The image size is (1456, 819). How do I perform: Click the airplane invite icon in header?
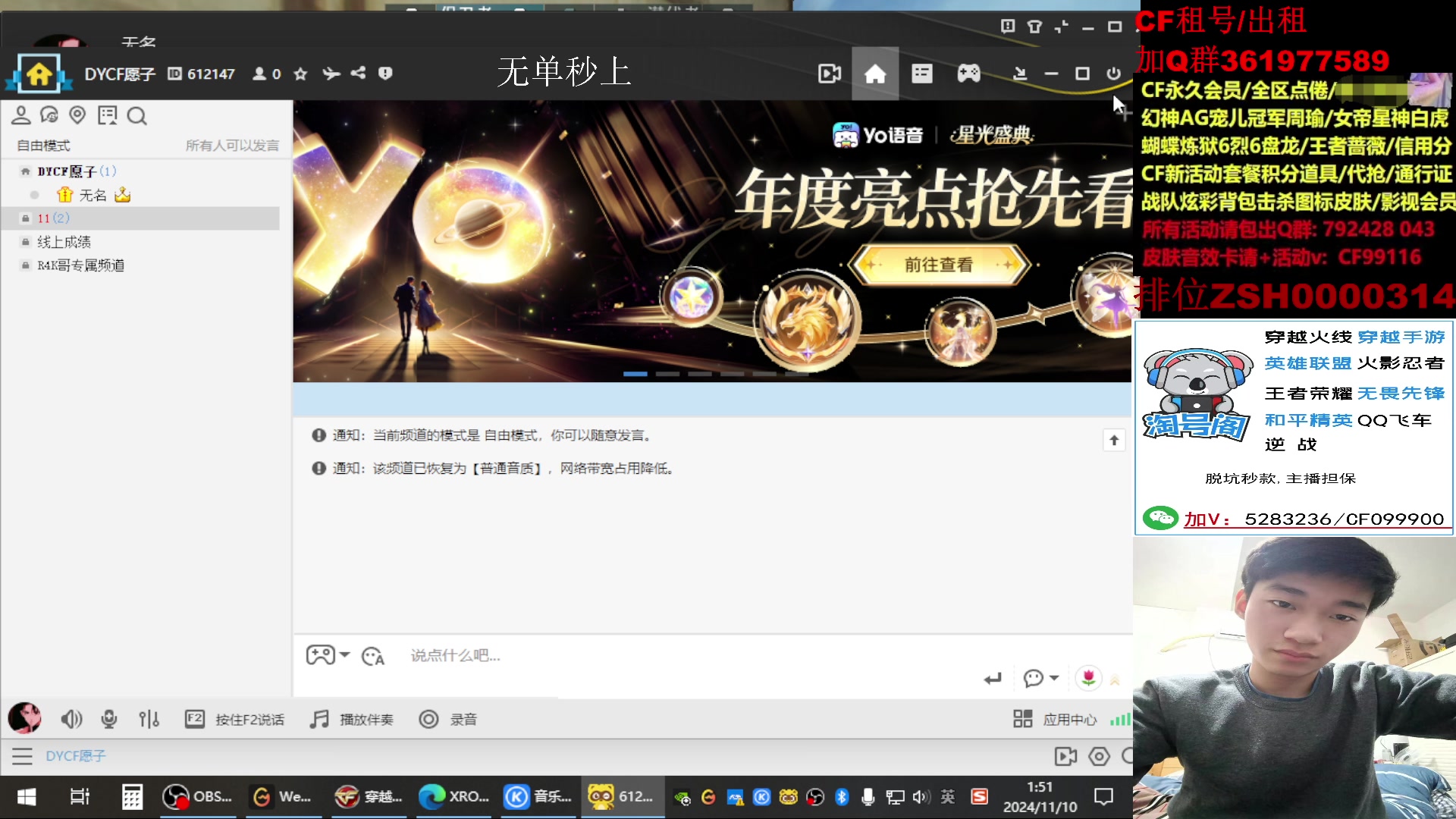(331, 74)
